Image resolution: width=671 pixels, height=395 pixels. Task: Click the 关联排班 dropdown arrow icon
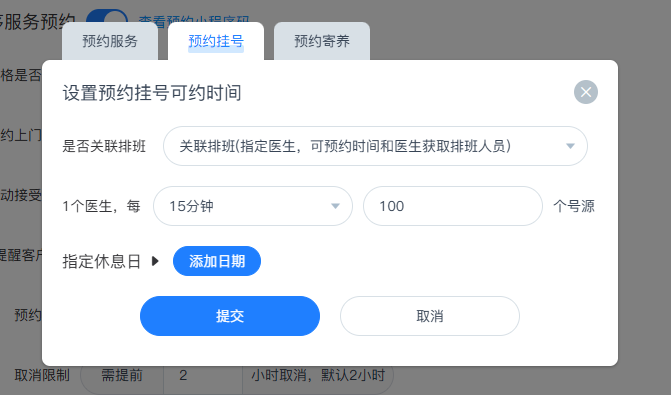click(570, 146)
